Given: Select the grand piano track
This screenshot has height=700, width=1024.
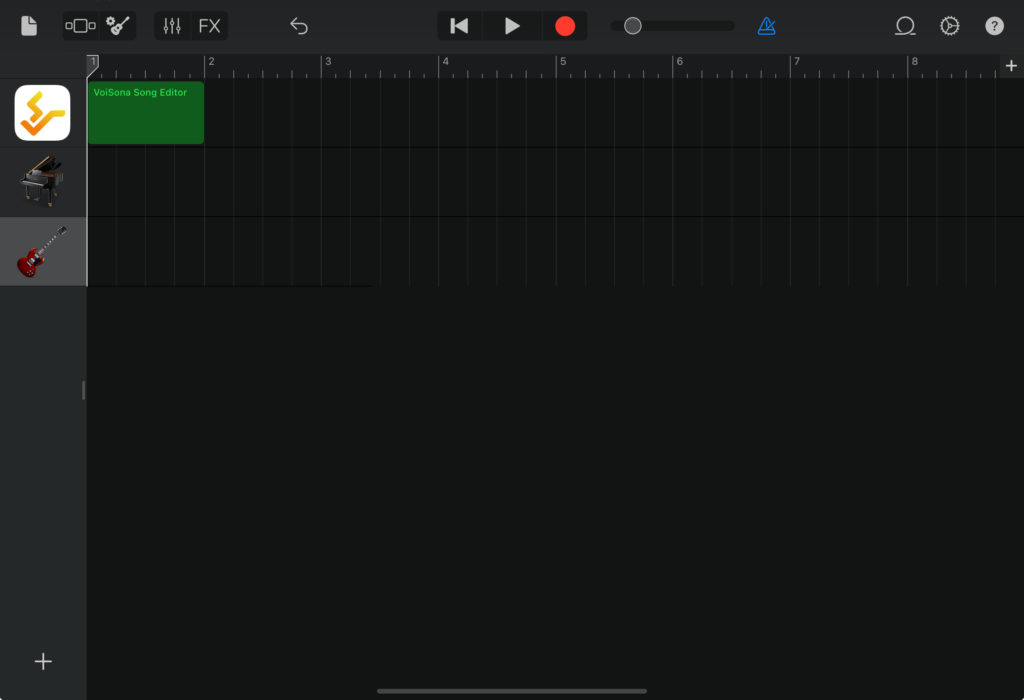Looking at the screenshot, I should [42, 182].
